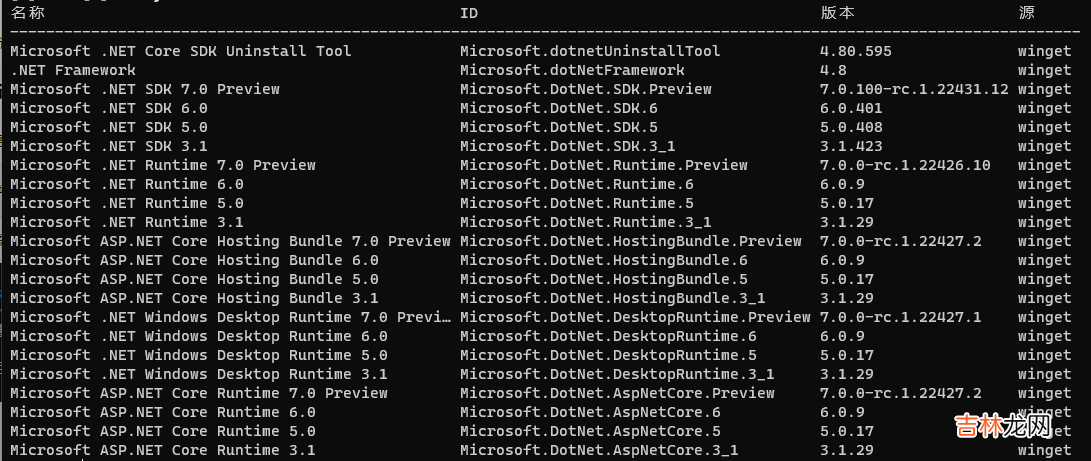Click the .NET Framework package name
The height and width of the screenshot is (461, 1091).
click(x=73, y=70)
